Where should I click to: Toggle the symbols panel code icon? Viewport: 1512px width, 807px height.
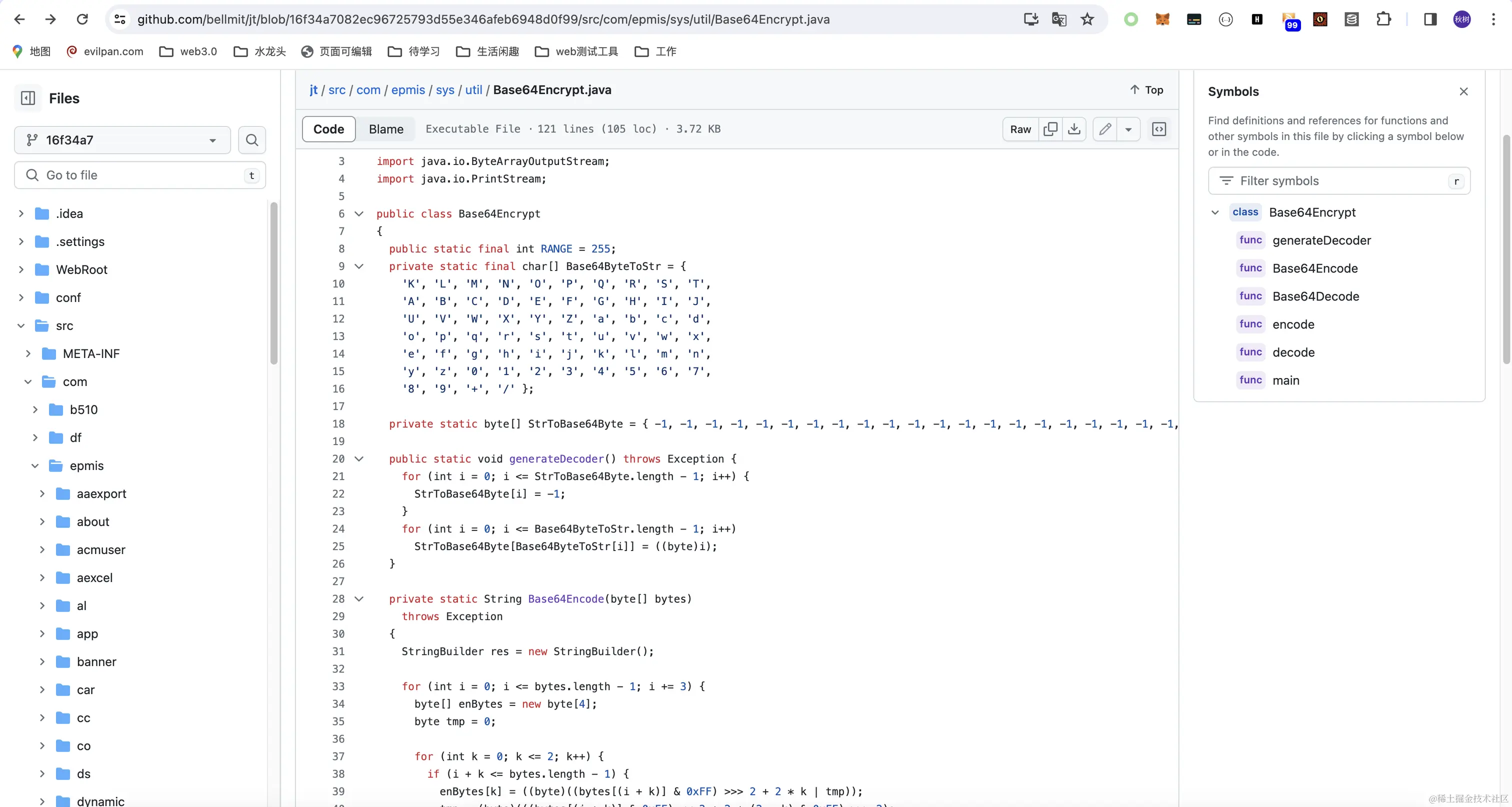(x=1159, y=128)
